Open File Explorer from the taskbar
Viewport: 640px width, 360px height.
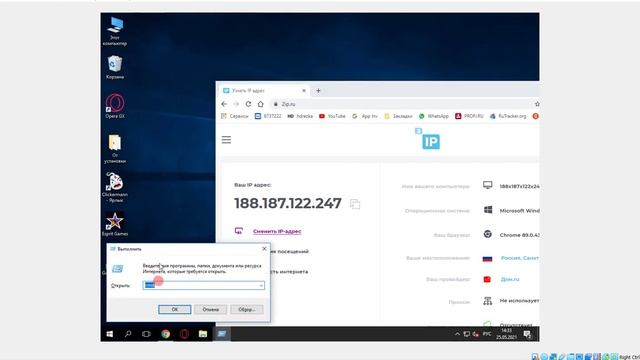click(x=203, y=334)
